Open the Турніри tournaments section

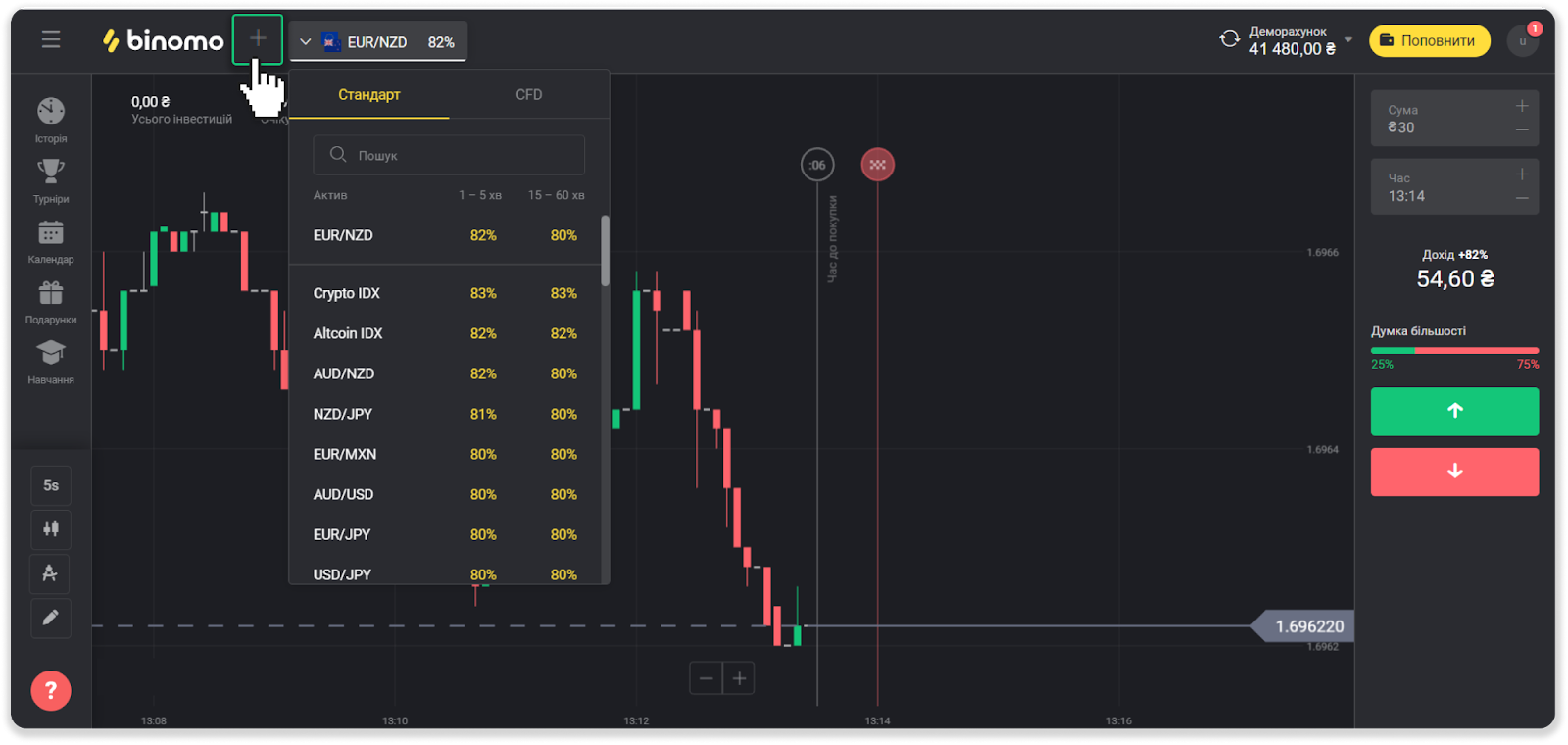[x=51, y=179]
